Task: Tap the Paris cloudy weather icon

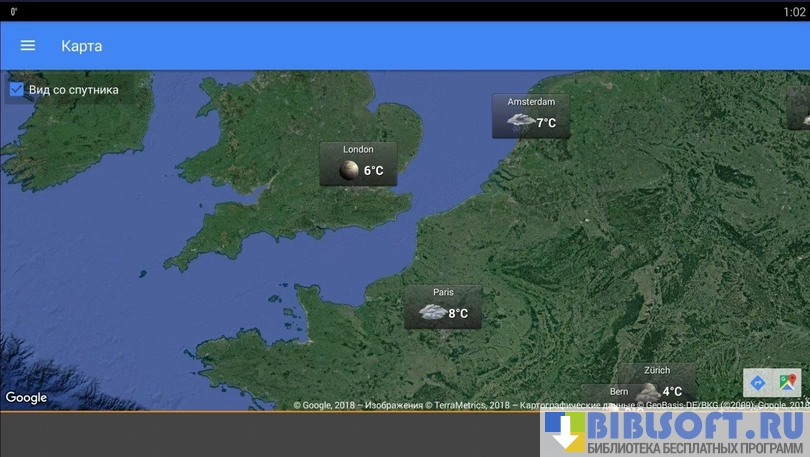Action: (432, 313)
